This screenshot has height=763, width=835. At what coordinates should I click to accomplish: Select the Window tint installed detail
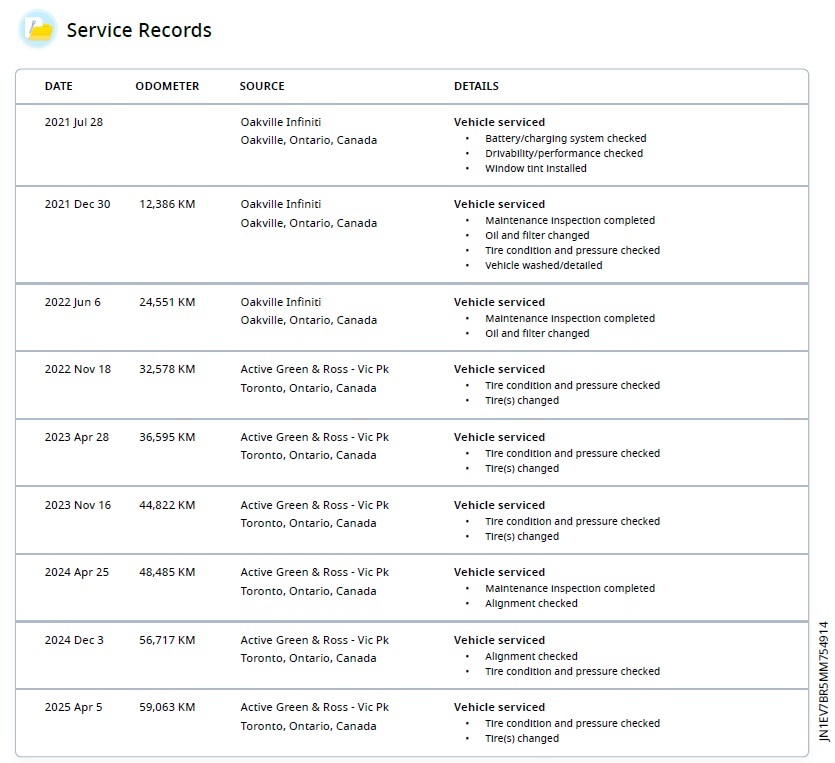pos(536,169)
